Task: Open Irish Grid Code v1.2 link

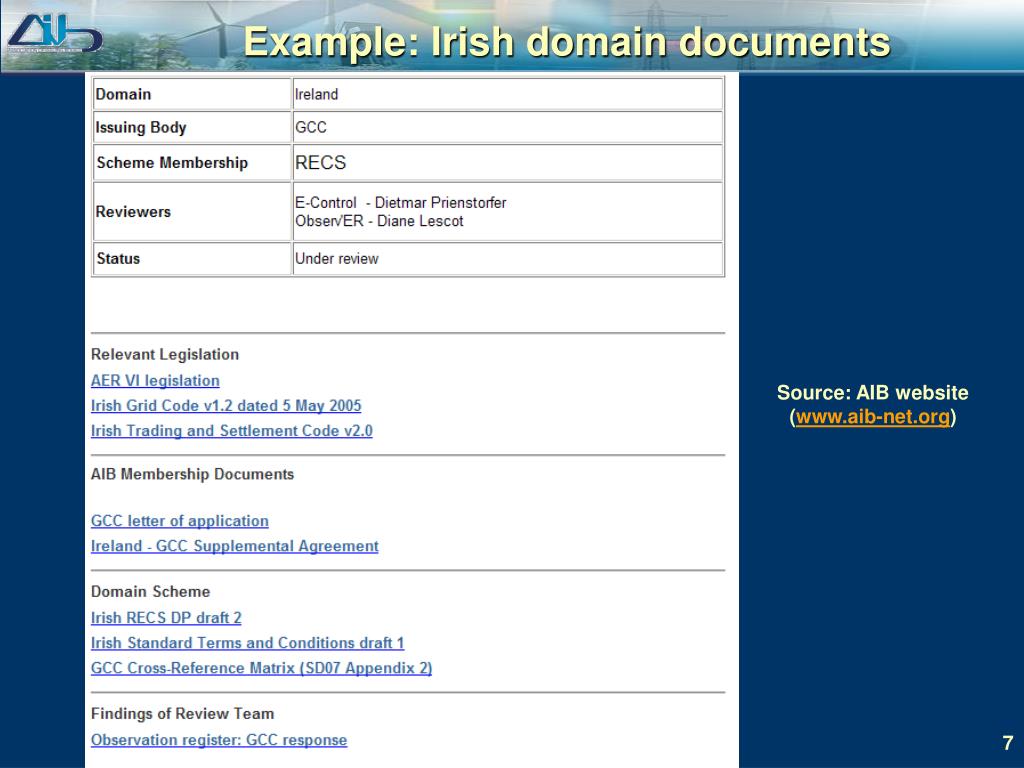Action: pos(226,406)
